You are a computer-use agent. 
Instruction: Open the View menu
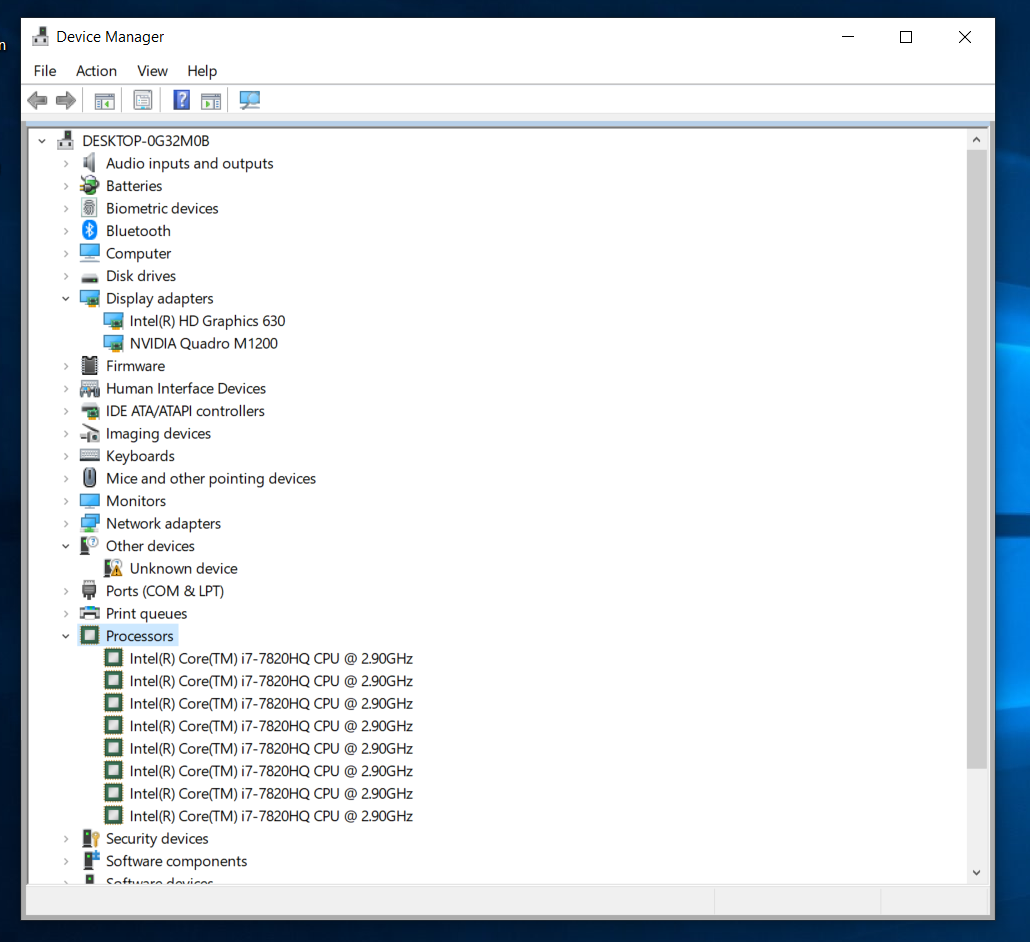152,71
